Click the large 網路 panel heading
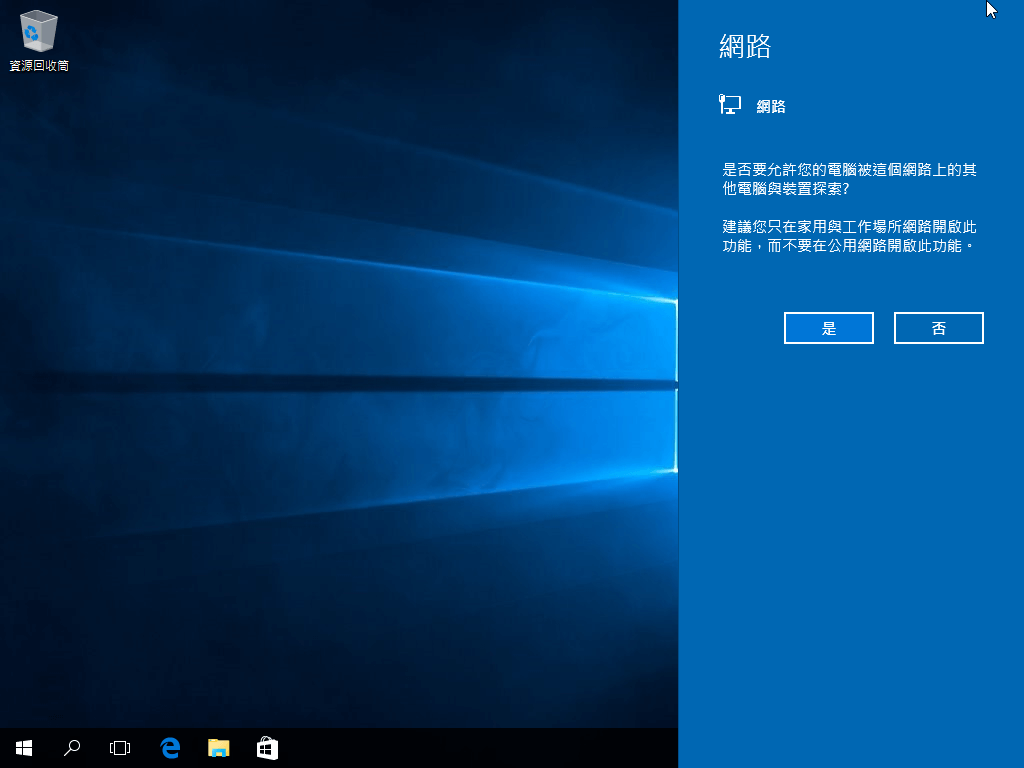This screenshot has height=768, width=1024. (745, 46)
